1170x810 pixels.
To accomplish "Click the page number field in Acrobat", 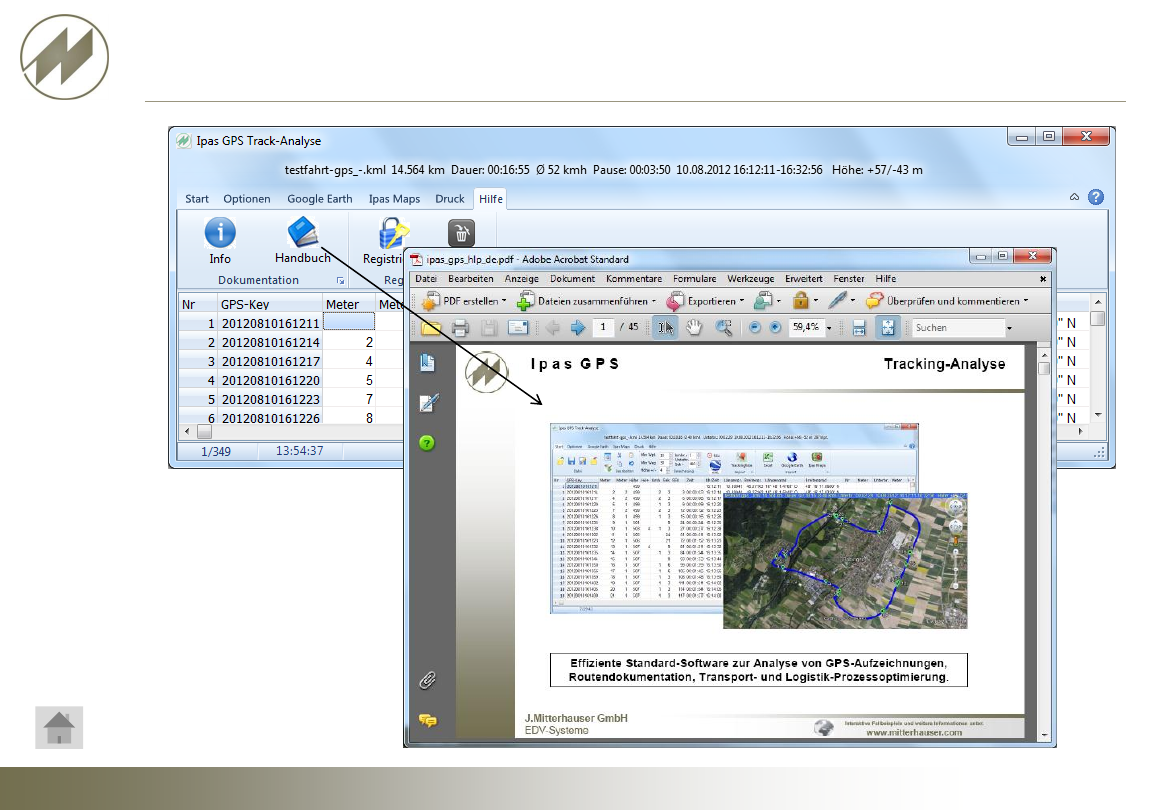I will 603,327.
